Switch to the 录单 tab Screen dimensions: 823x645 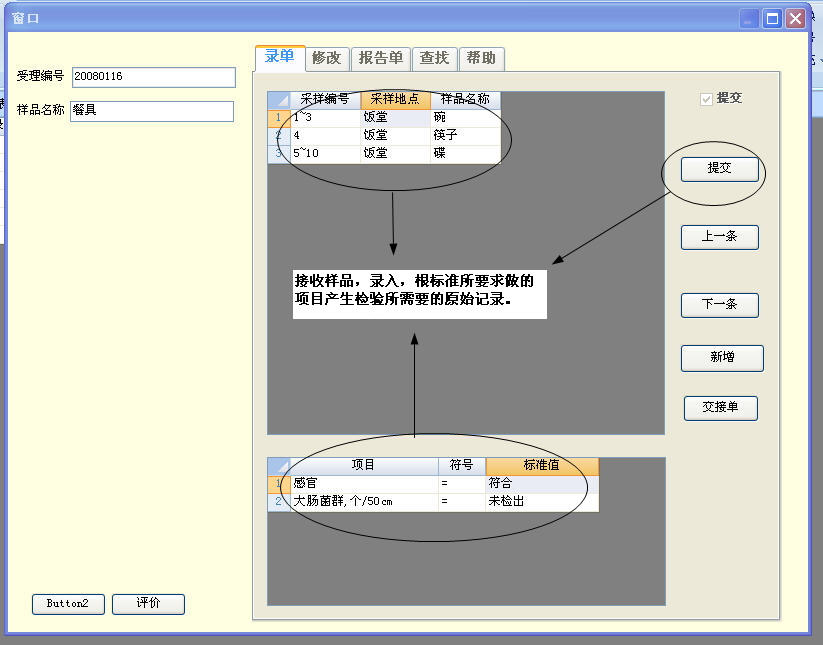[x=279, y=57]
